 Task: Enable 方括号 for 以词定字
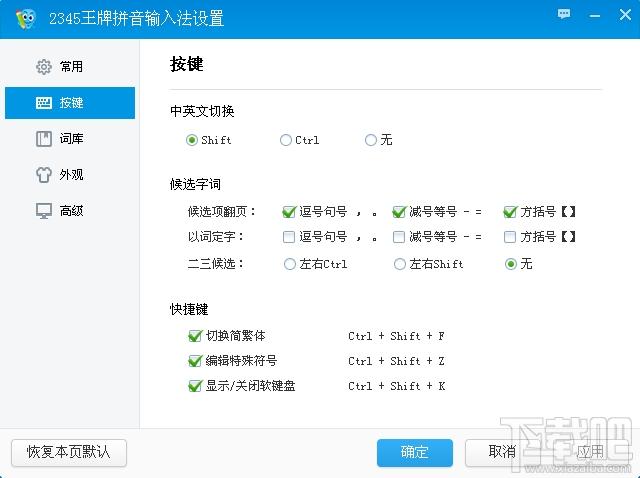[x=510, y=237]
